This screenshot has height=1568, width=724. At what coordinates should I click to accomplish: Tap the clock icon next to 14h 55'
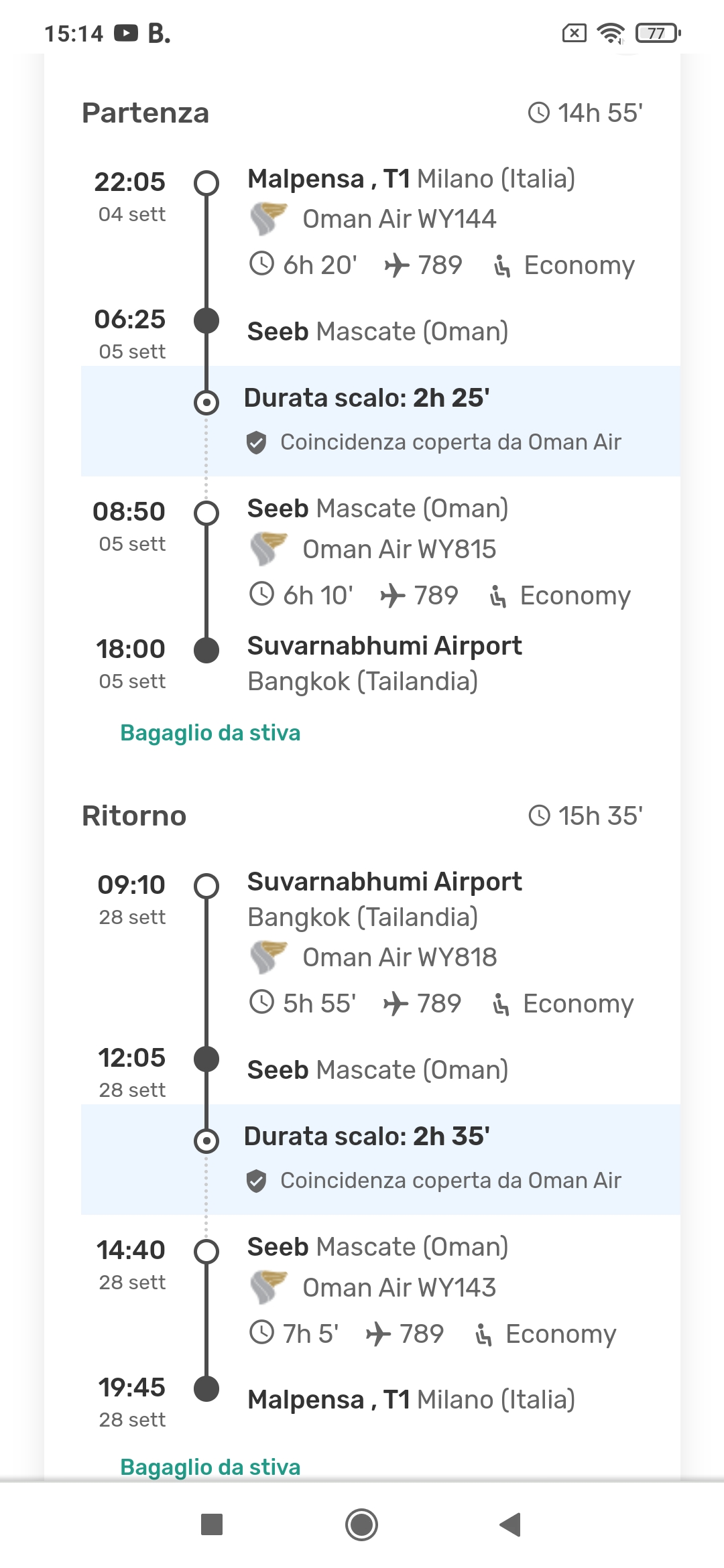coord(539,113)
